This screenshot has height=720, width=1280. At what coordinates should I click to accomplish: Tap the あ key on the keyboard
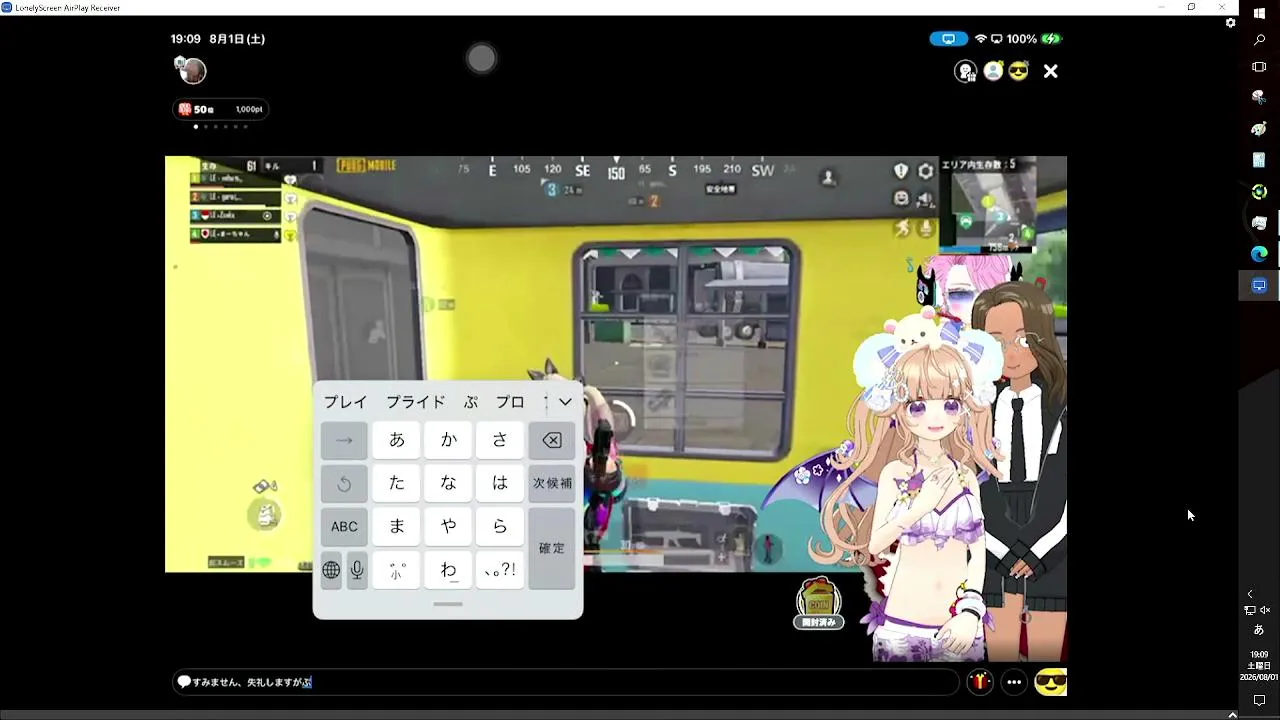[397, 439]
